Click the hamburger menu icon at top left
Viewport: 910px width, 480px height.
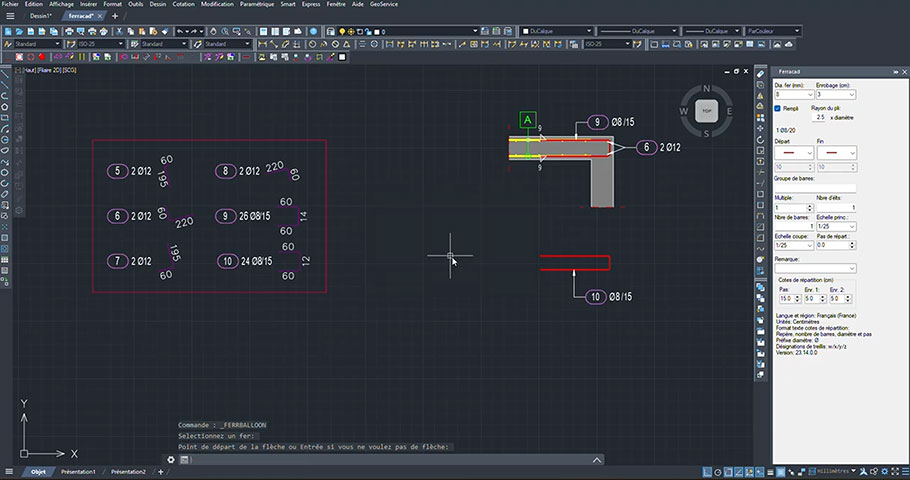[10, 16]
